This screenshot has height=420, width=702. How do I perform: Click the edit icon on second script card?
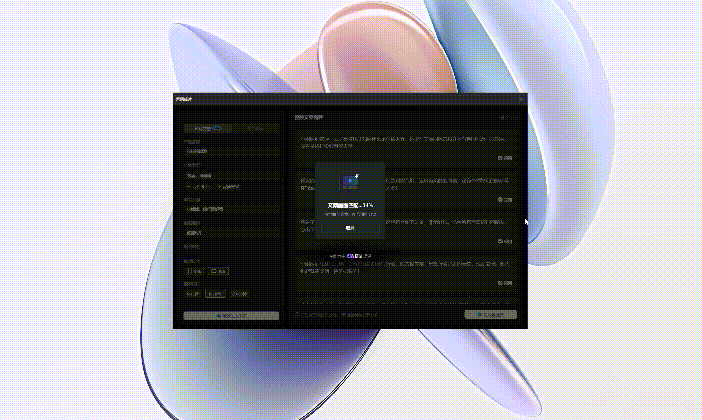click(x=500, y=200)
